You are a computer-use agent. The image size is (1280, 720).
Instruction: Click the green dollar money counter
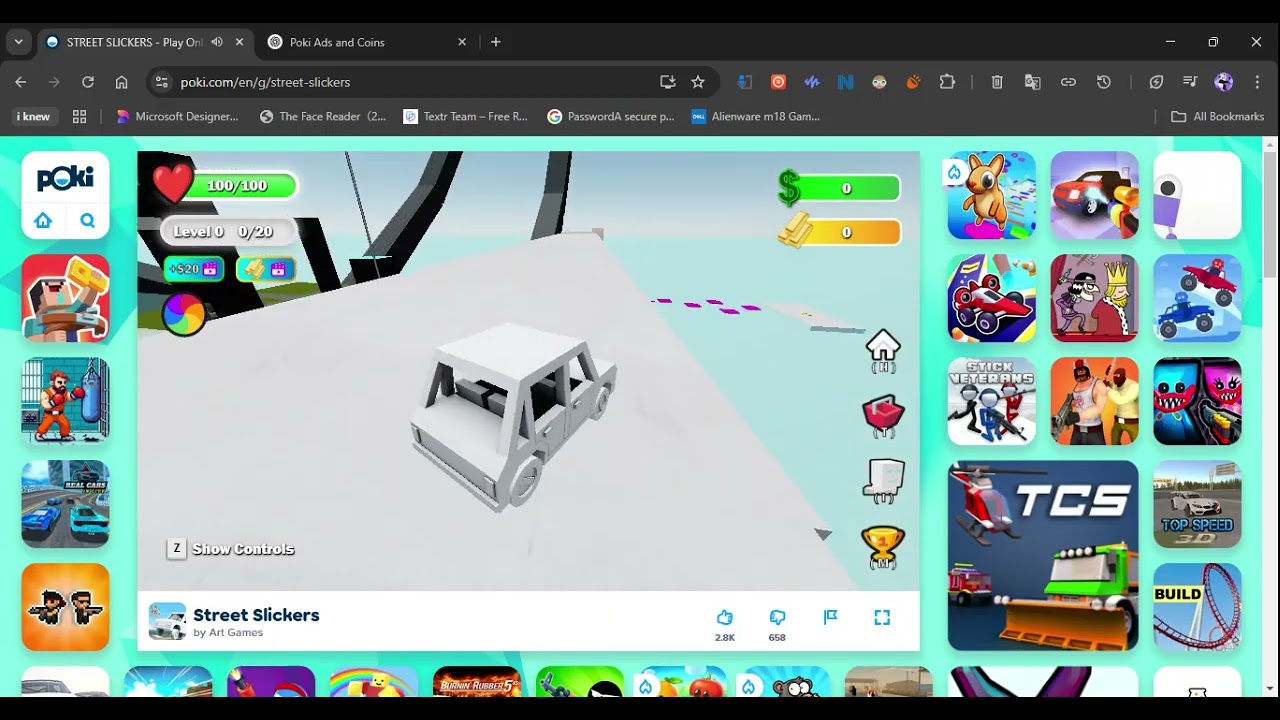pyautogui.click(x=840, y=188)
